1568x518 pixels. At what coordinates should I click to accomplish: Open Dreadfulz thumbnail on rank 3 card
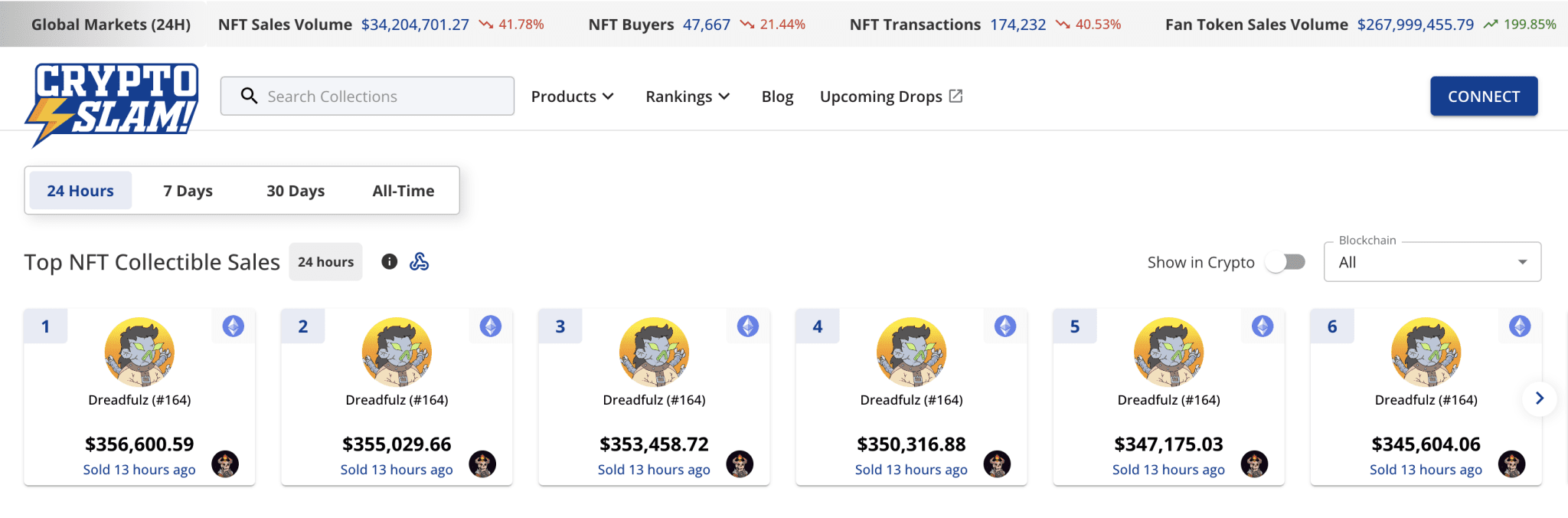pos(654,352)
